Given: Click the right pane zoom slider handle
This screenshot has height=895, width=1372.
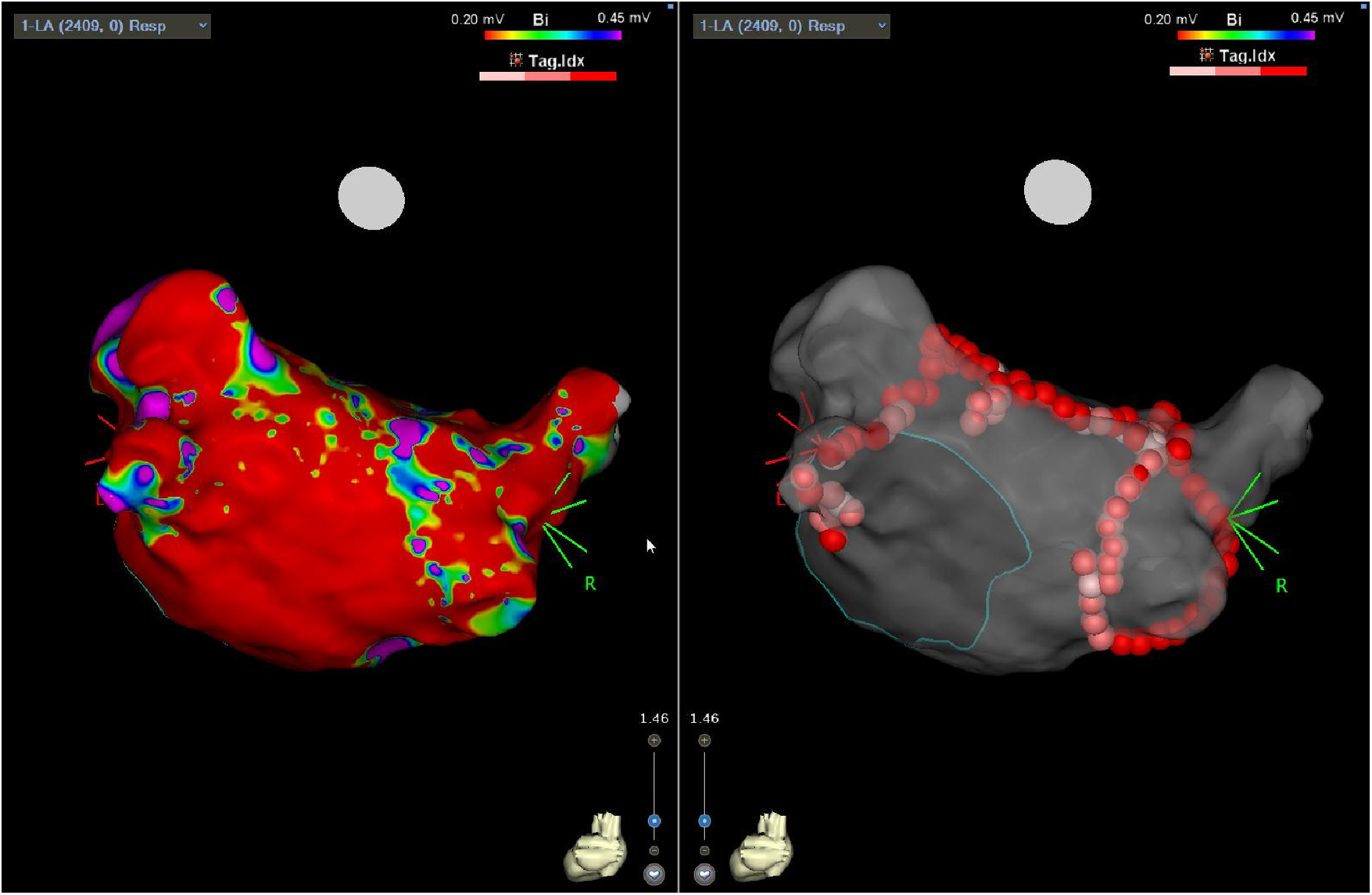Looking at the screenshot, I should coord(704,821).
